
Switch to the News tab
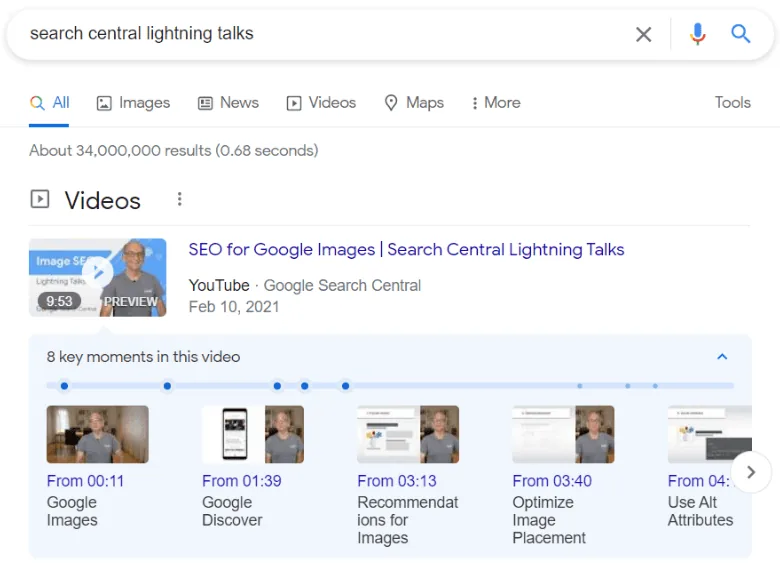[x=228, y=102]
